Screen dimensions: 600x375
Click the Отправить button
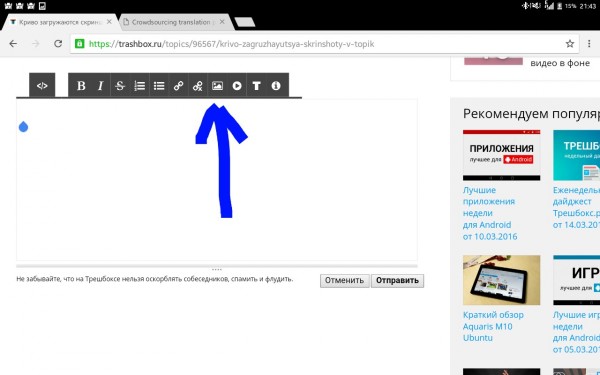(397, 280)
